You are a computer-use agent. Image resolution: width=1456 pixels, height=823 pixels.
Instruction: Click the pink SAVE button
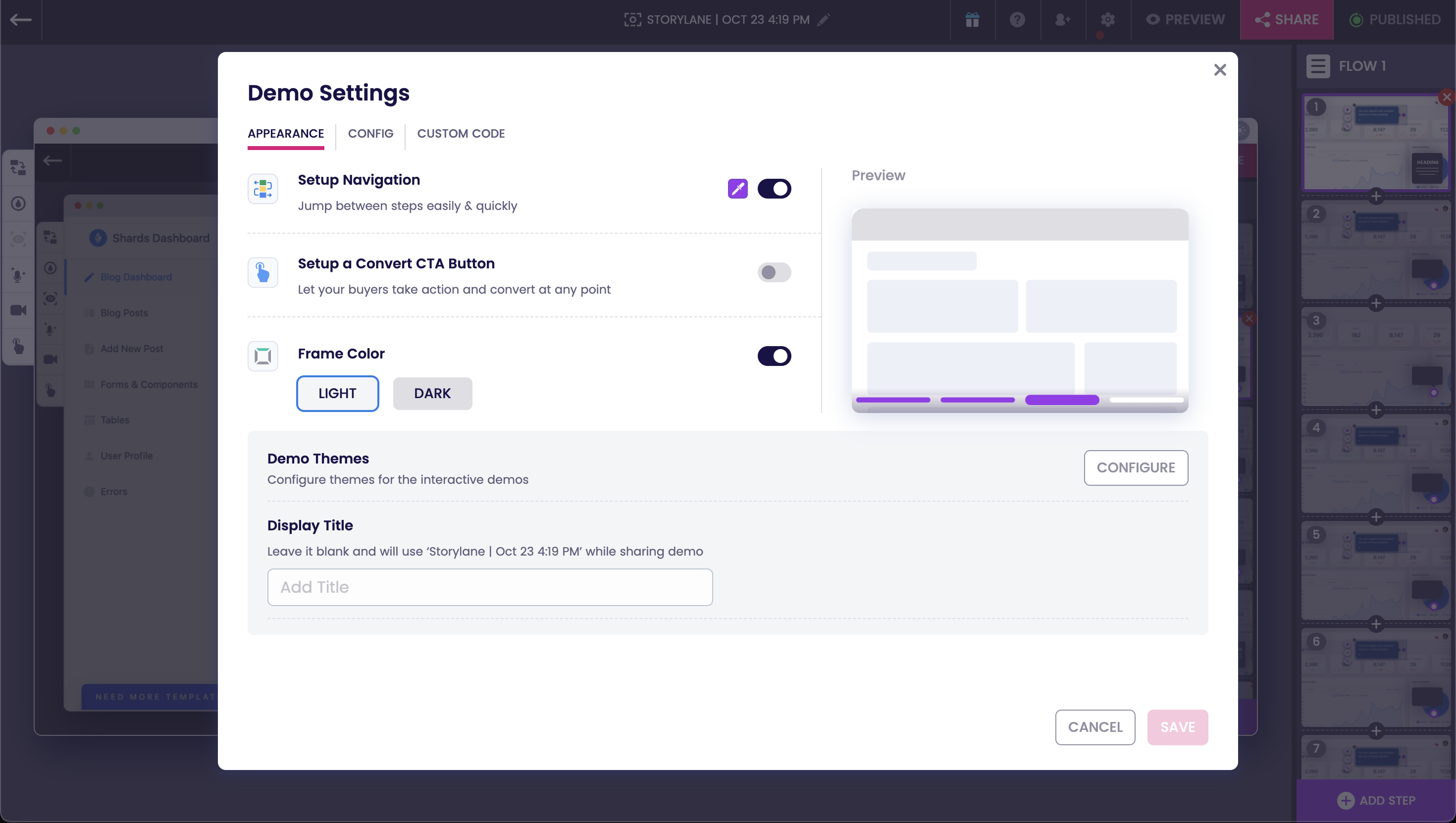pos(1177,727)
